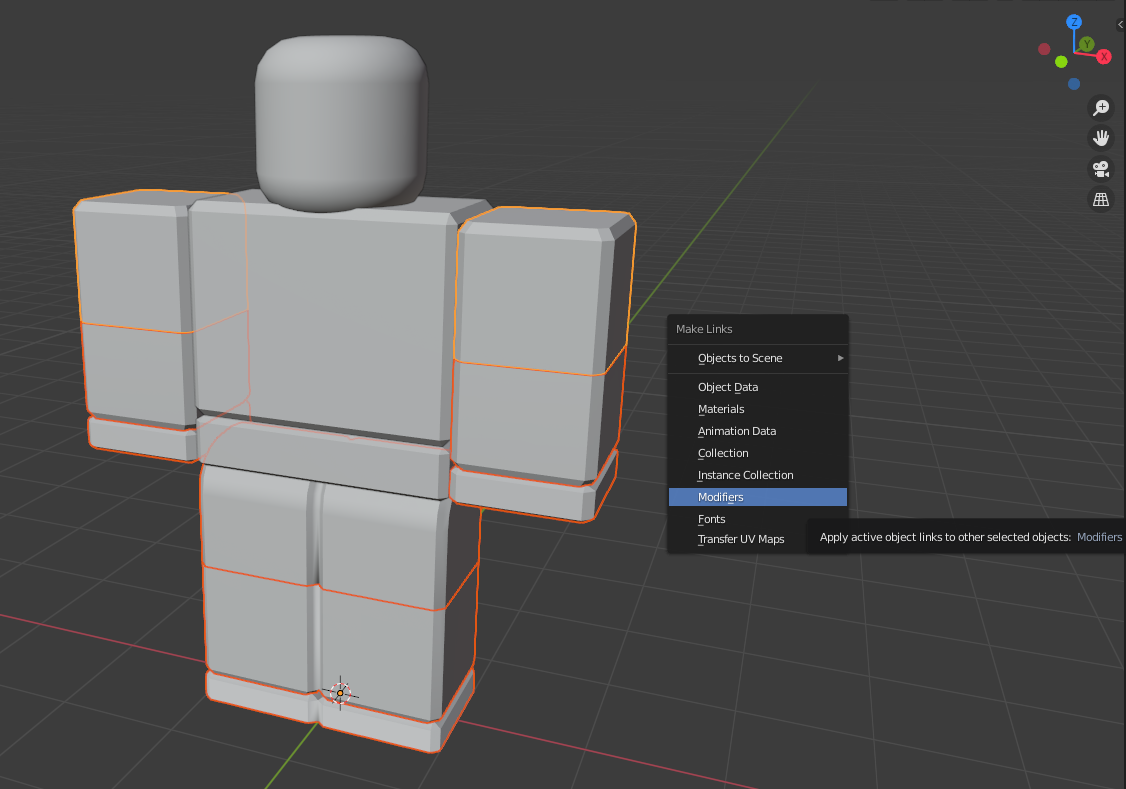Click the pan hand viewport icon
The image size is (1126, 789).
click(1101, 138)
